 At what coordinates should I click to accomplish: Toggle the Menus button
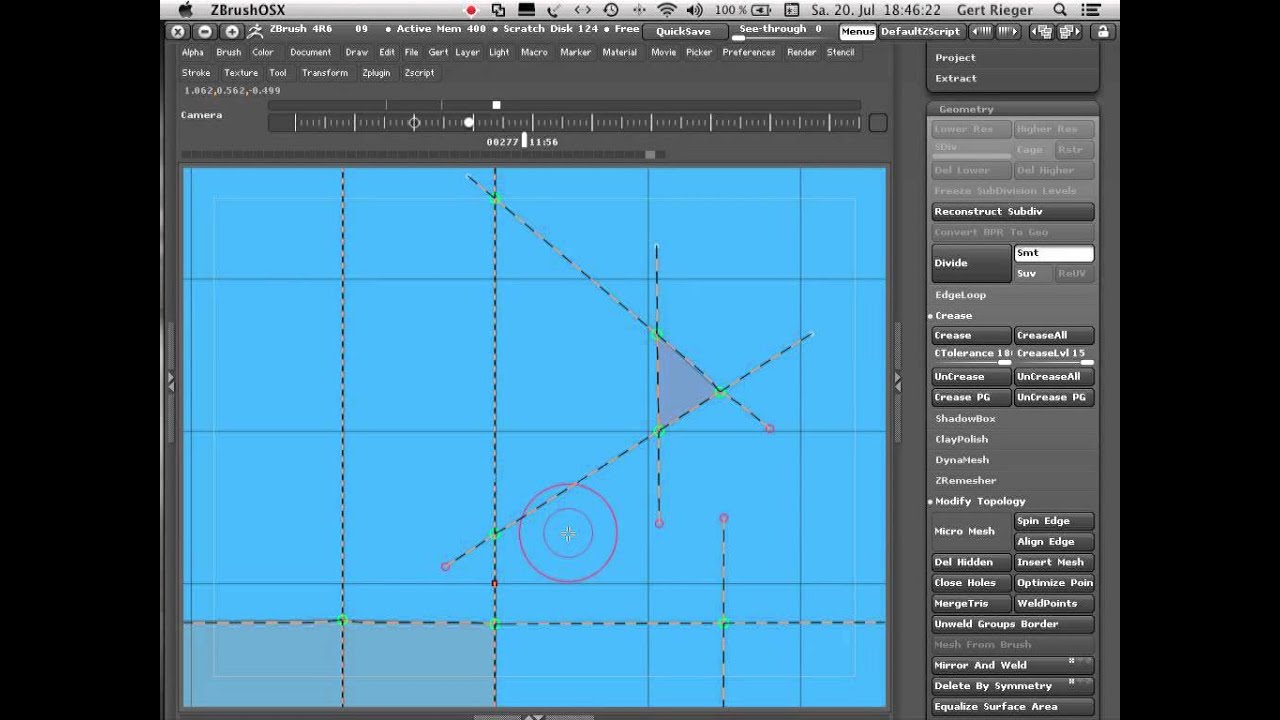[858, 32]
